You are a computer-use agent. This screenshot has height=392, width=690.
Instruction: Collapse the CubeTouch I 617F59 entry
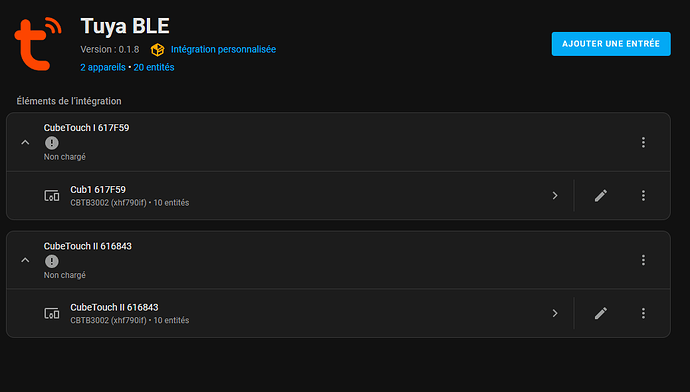(x=25, y=142)
